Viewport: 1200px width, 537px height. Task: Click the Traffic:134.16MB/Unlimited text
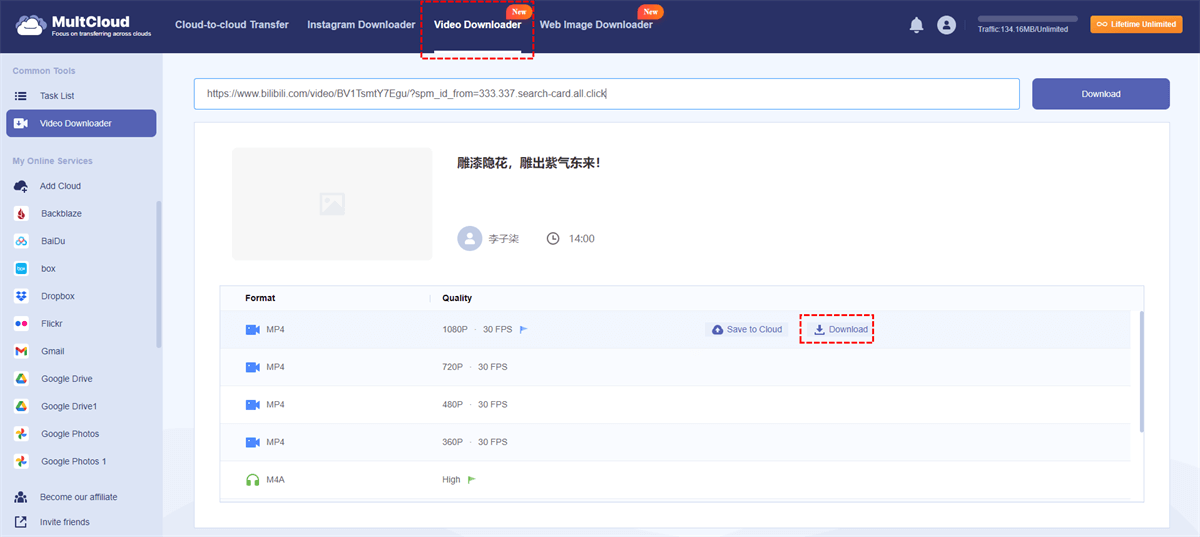coord(1022,30)
